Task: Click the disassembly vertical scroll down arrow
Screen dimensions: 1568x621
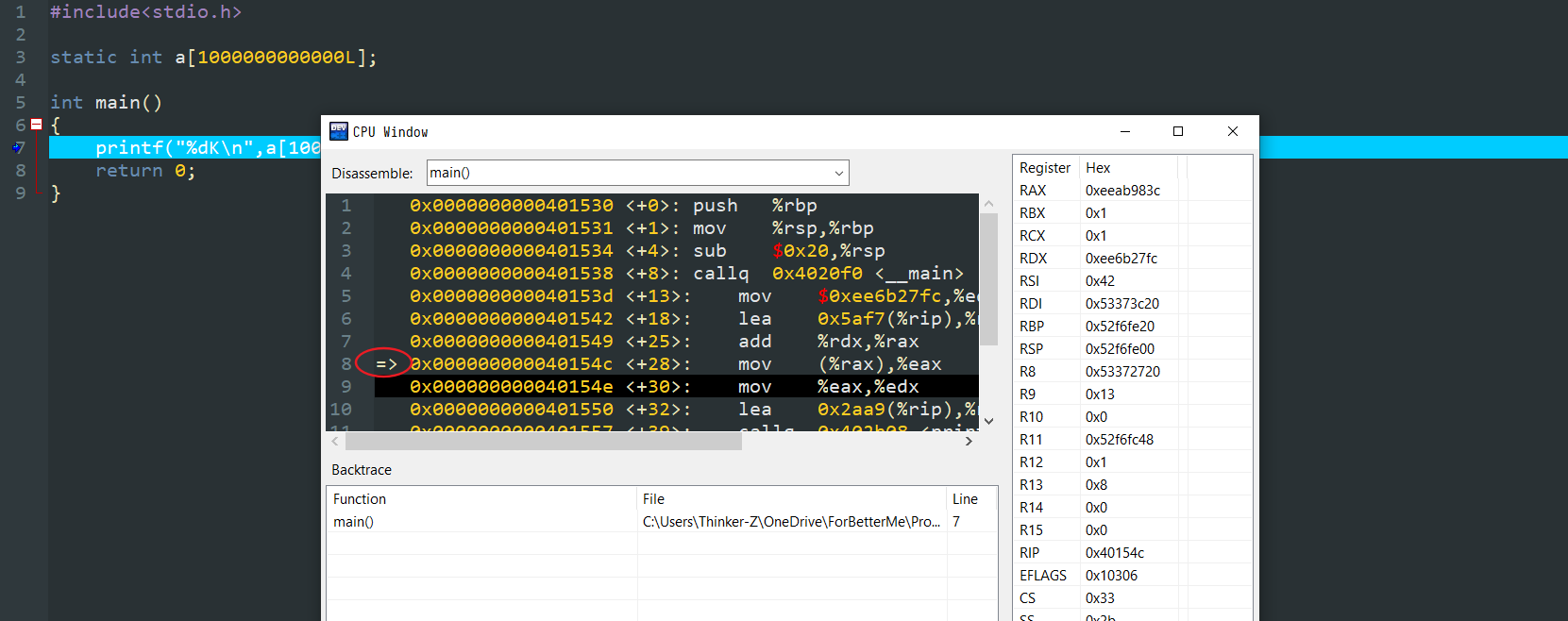Action: [988, 421]
